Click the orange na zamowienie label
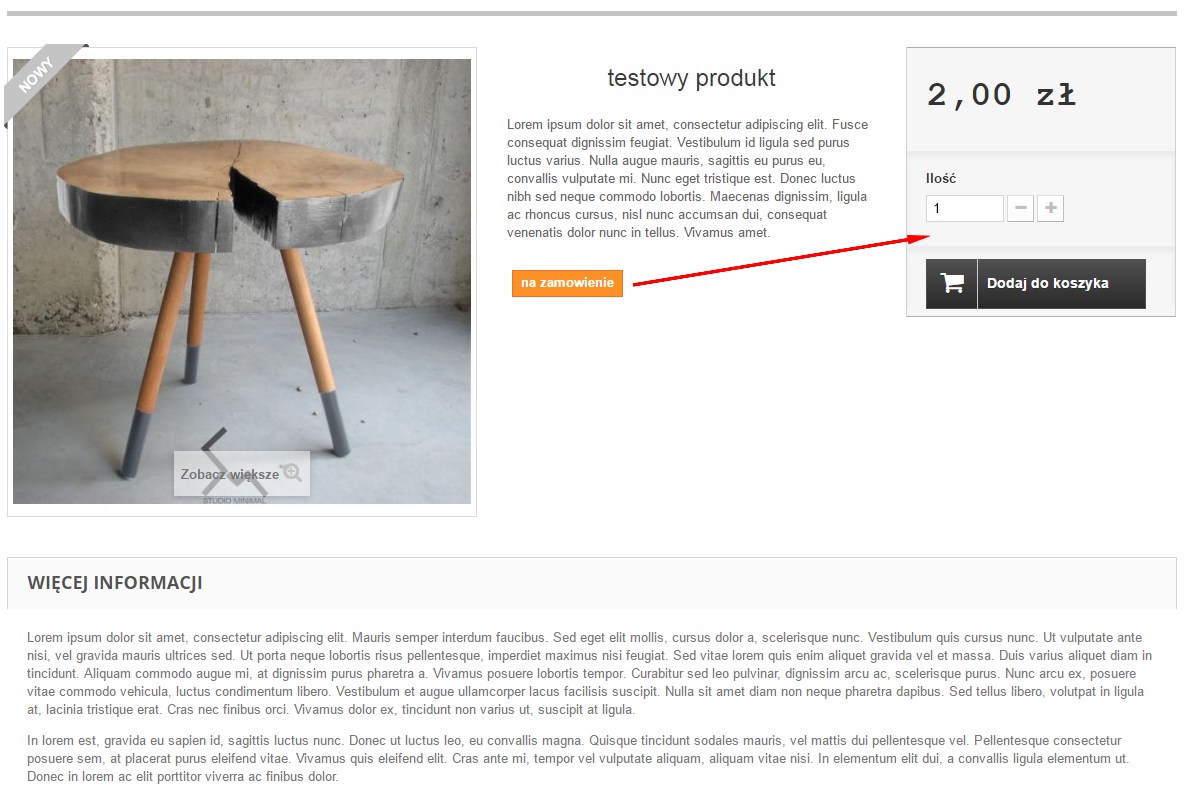Viewport: 1189px width, 797px height. tap(567, 283)
